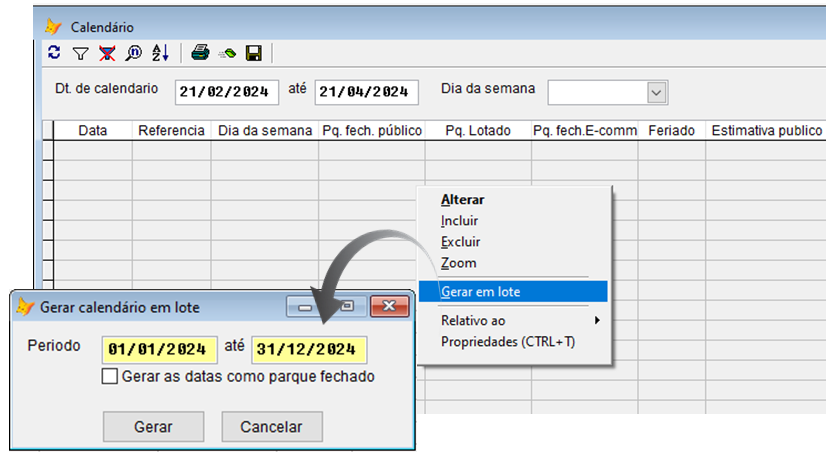The width and height of the screenshot is (832, 457).
Task: Click the Calendário window title icon
Action: [x=53, y=27]
